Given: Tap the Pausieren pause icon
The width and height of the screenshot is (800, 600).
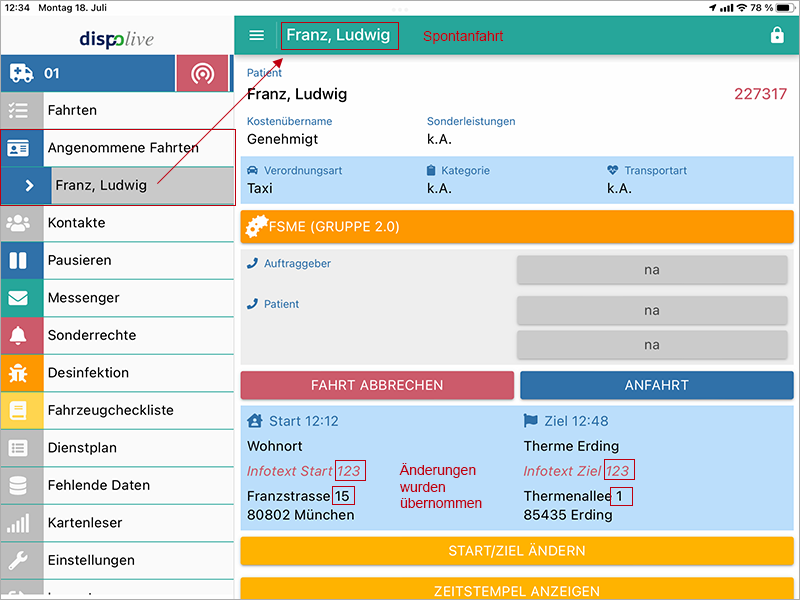Looking at the screenshot, I should (18, 260).
